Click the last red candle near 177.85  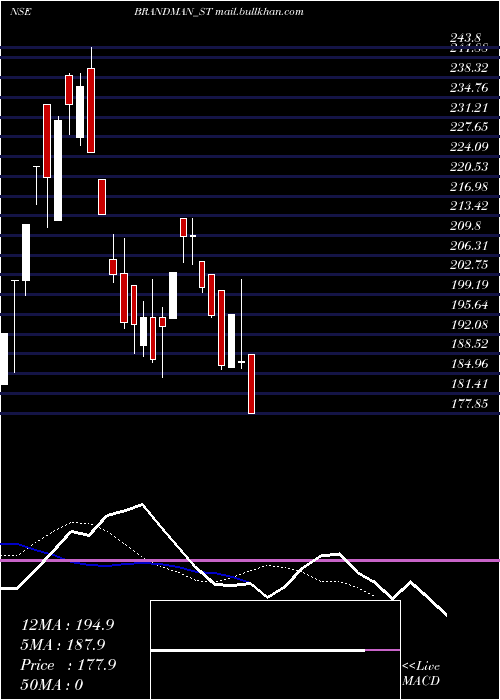(251, 384)
